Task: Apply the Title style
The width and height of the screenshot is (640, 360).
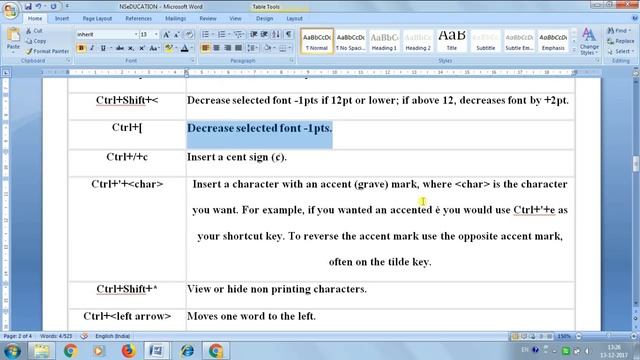Action: 451,40
